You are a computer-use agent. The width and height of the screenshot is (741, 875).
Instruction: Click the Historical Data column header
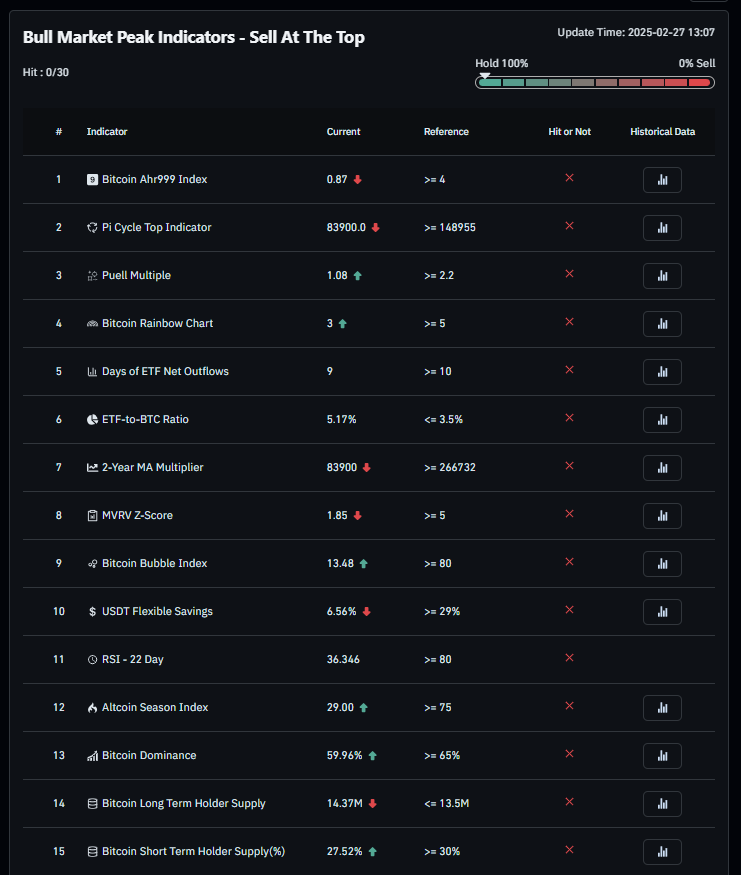662,132
